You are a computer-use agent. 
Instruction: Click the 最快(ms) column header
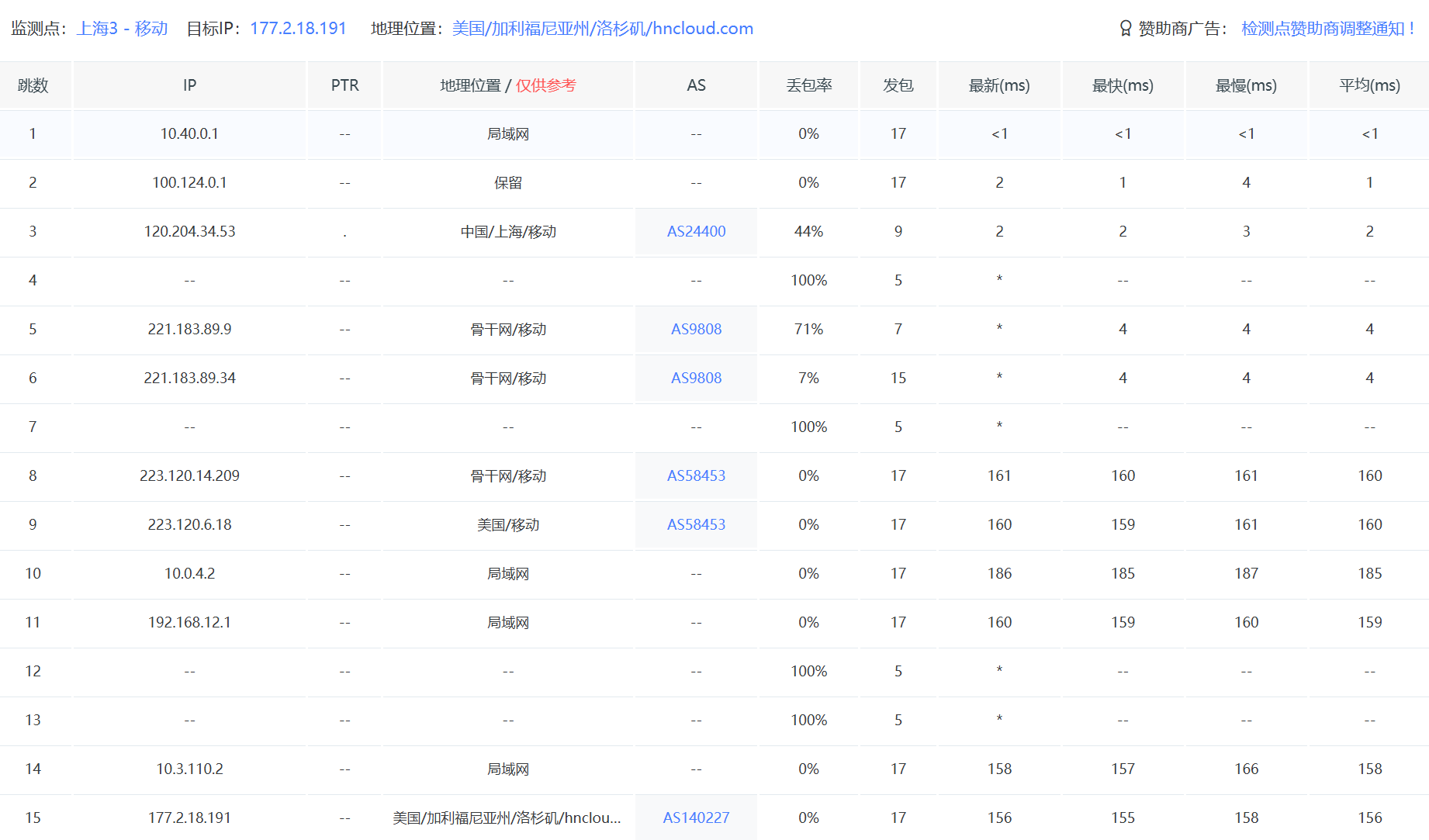coord(1123,85)
